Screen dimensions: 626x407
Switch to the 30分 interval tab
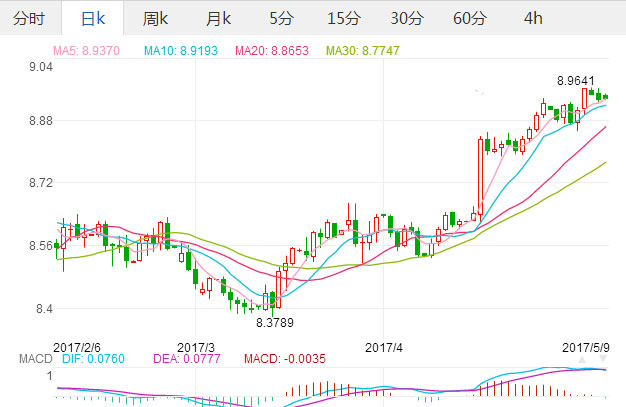[406, 18]
